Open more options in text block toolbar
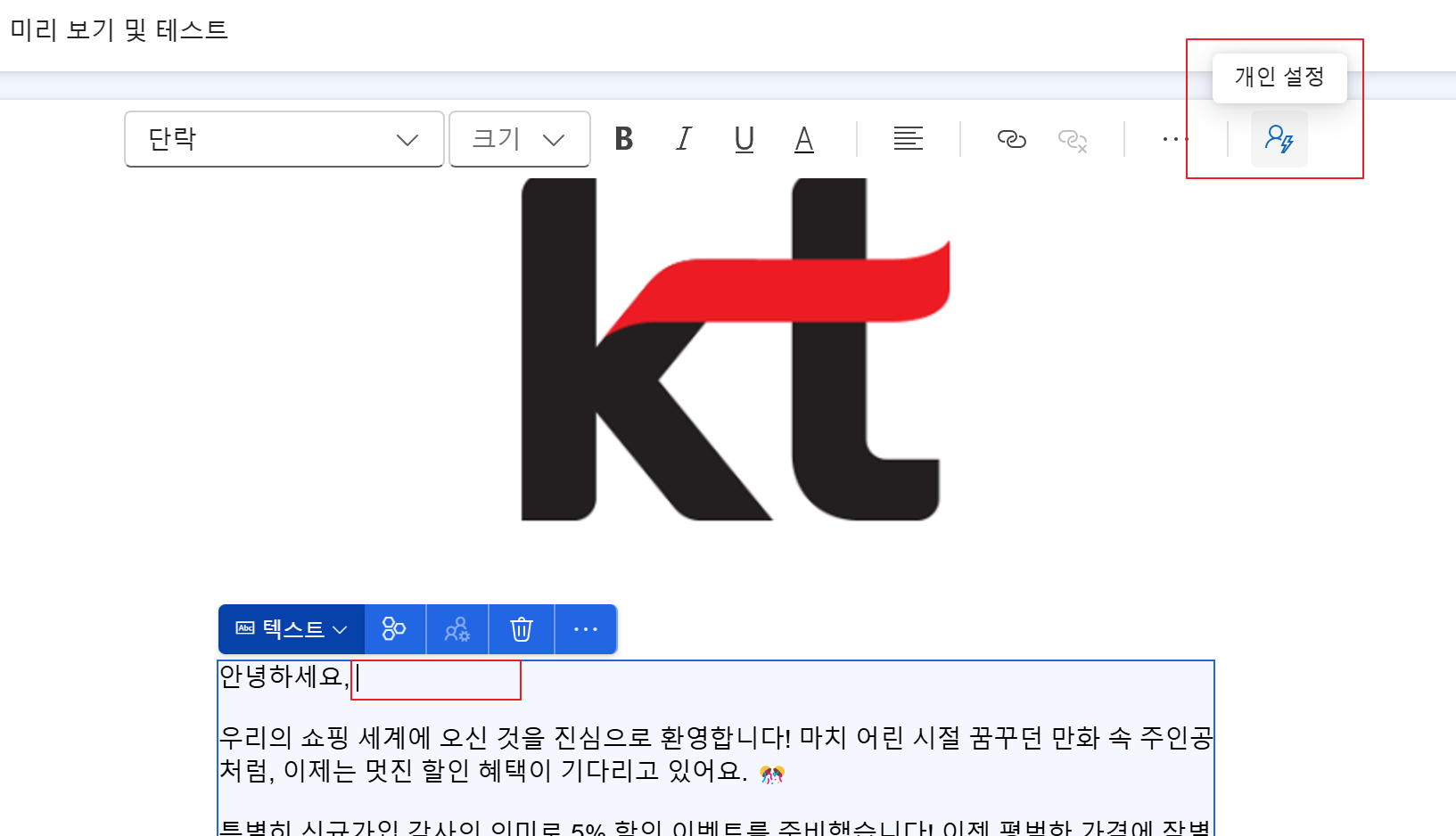 [x=586, y=629]
